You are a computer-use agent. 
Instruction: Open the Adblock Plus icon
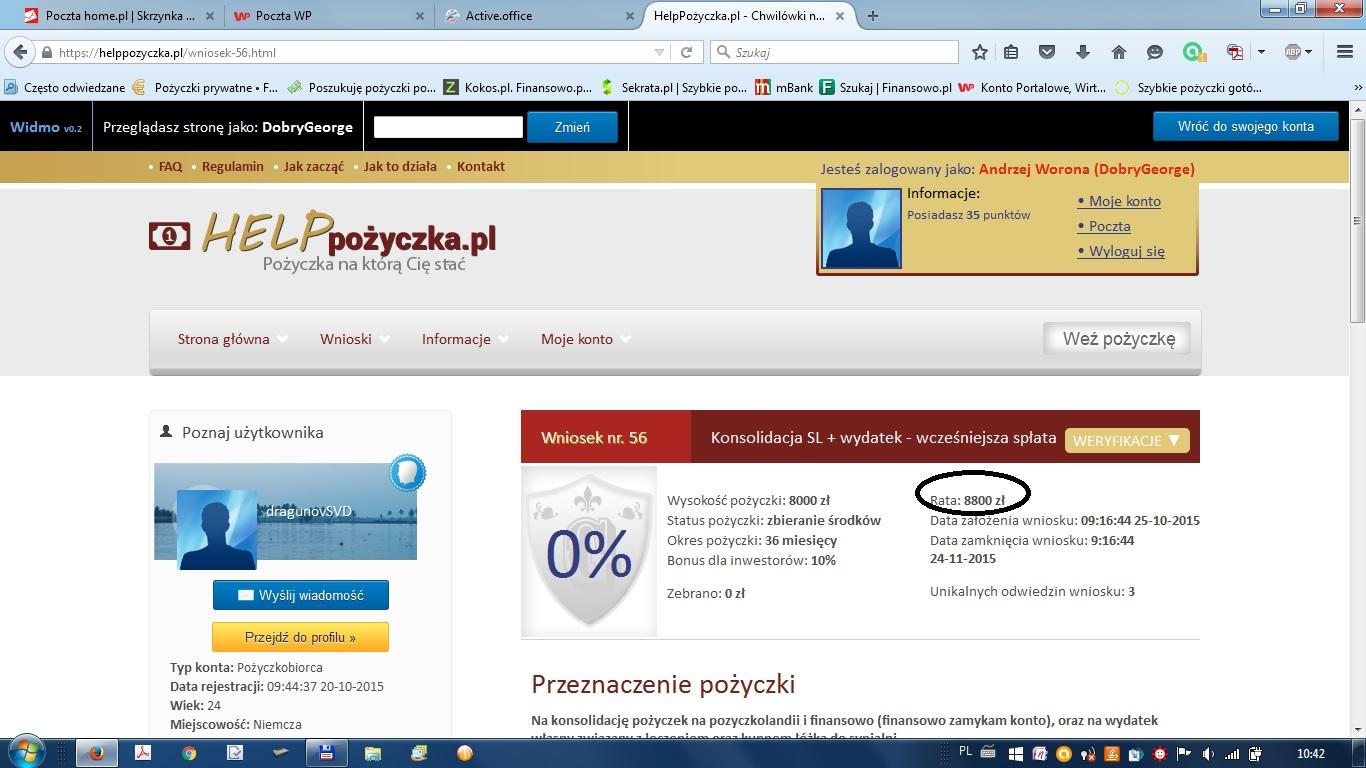tap(1292, 52)
